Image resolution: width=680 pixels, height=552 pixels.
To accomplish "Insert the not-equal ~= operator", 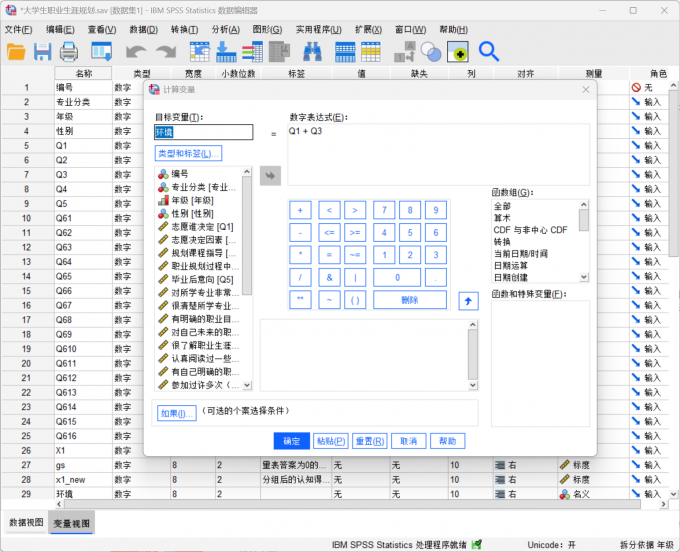I will (x=355, y=255).
